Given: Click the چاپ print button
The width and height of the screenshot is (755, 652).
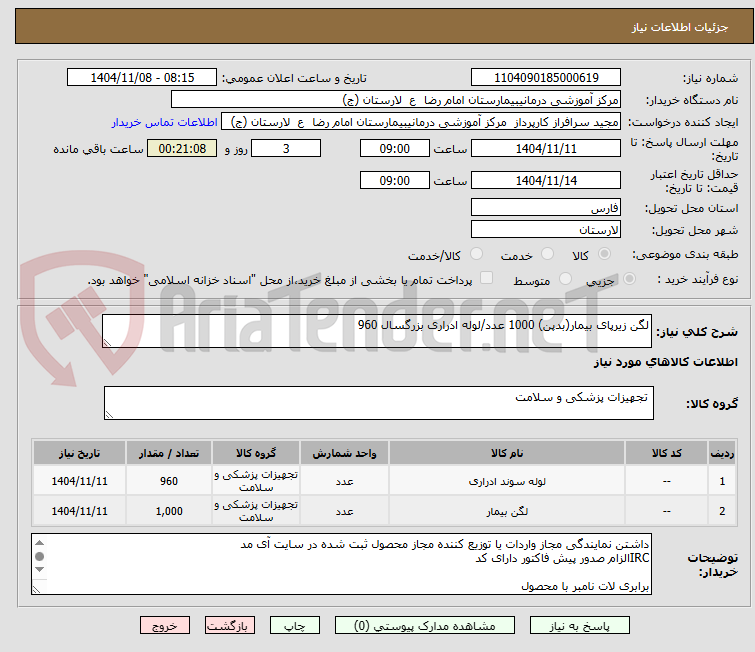Looking at the screenshot, I should [x=294, y=626].
